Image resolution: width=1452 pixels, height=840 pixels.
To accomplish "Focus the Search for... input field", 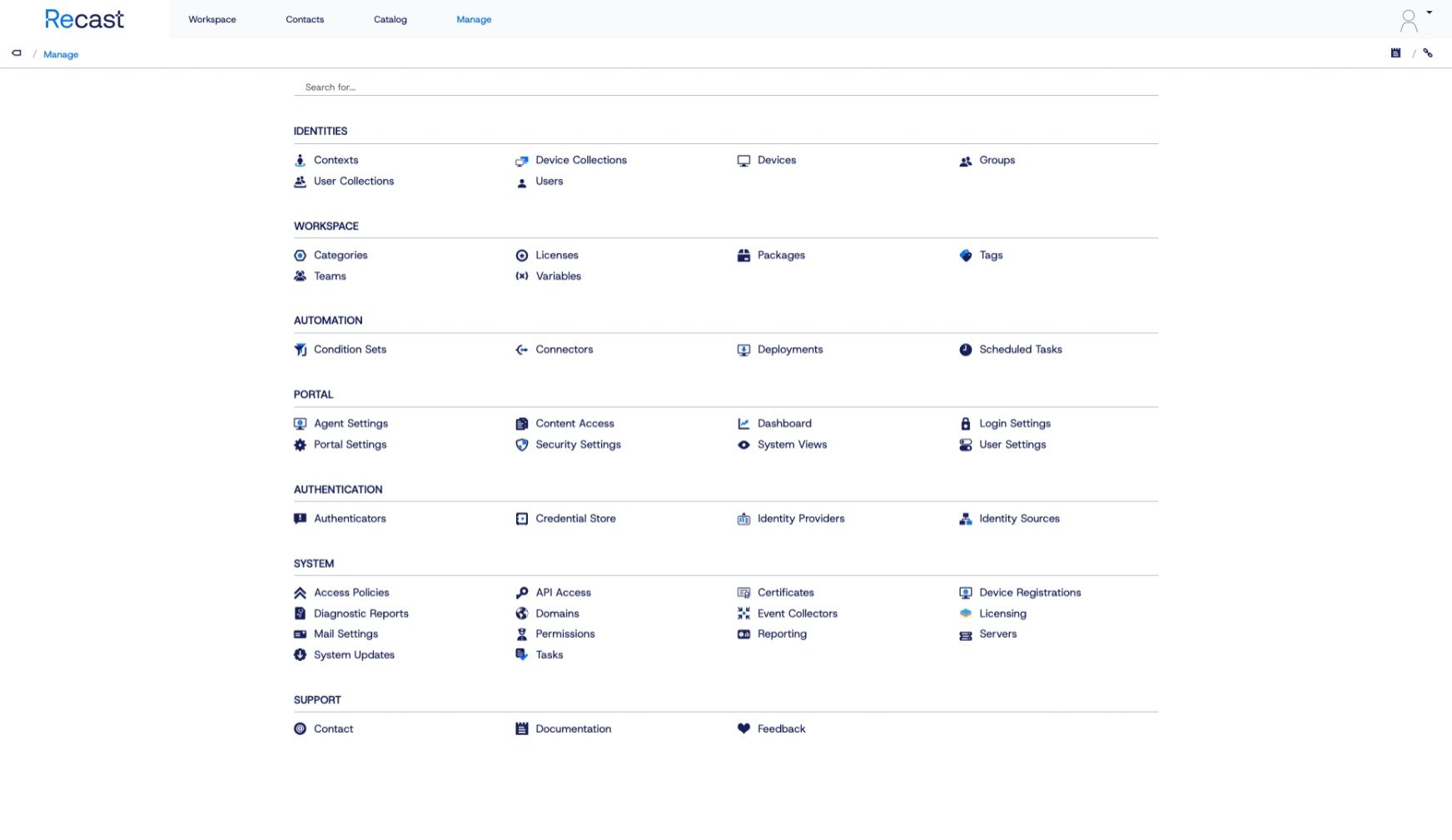I will click(x=724, y=87).
